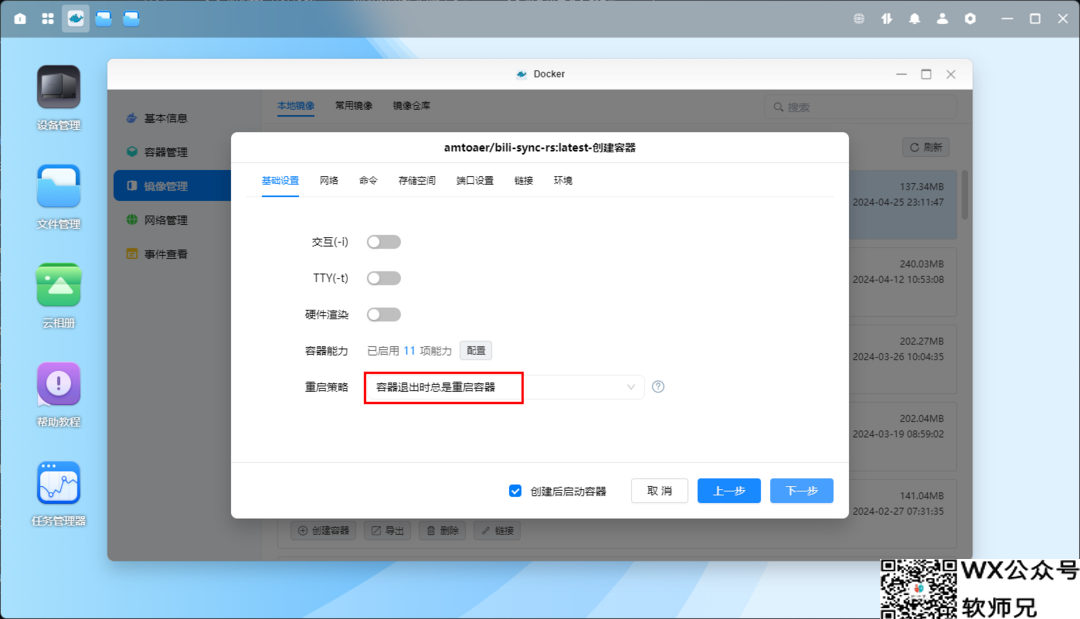Select 镜像管理 in Docker sidebar
This screenshot has height=619, width=1080.
coord(172,186)
